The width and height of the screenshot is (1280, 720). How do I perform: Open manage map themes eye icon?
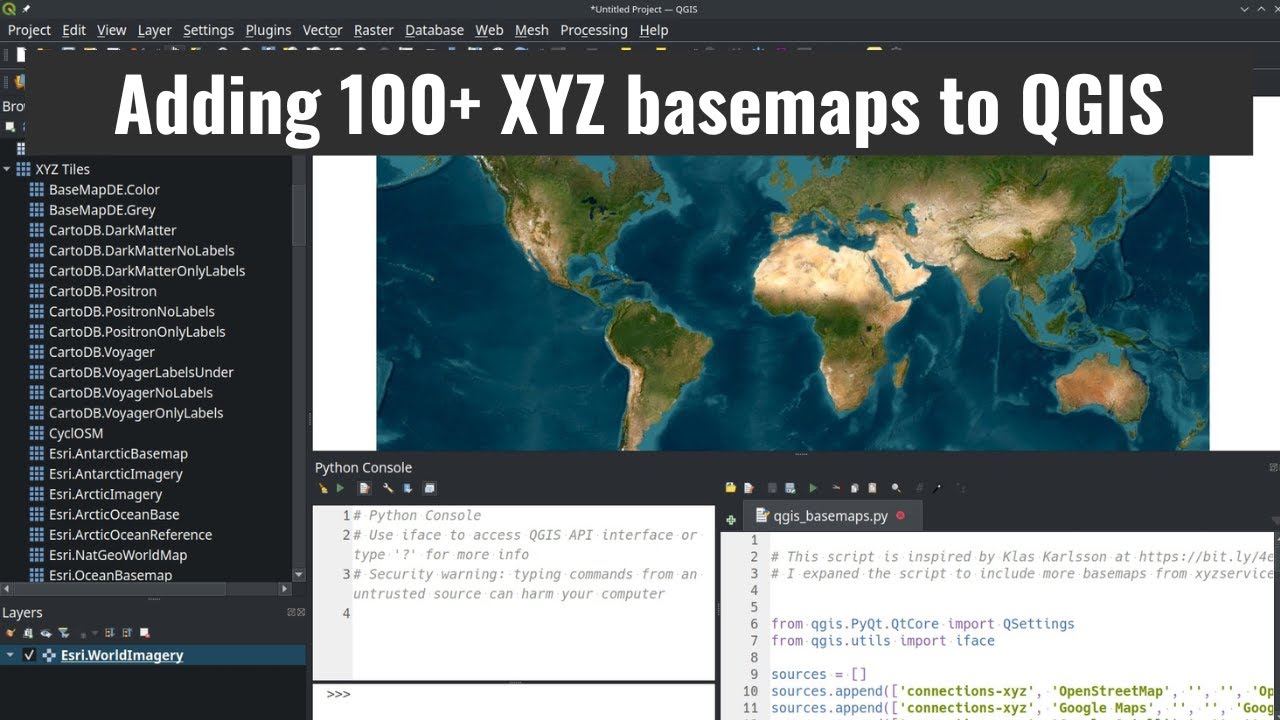pyautogui.click(x=46, y=633)
